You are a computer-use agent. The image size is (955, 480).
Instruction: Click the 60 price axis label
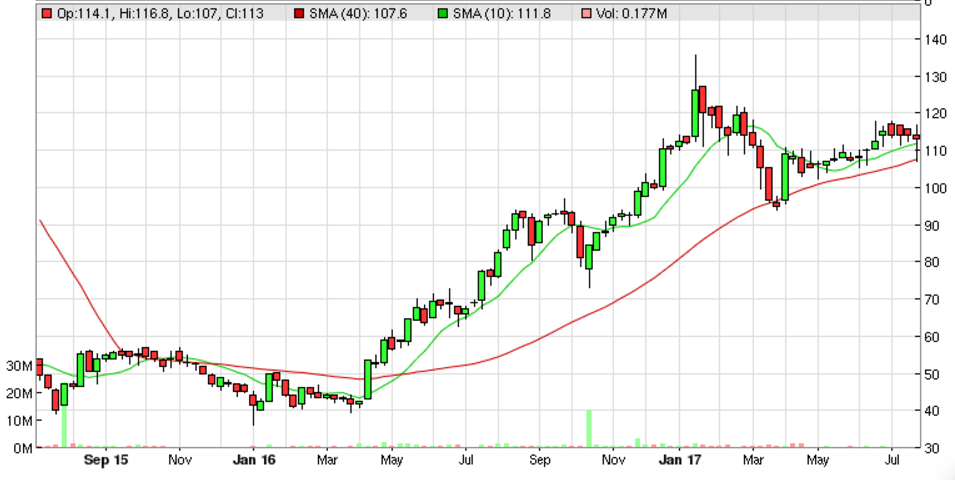932,337
